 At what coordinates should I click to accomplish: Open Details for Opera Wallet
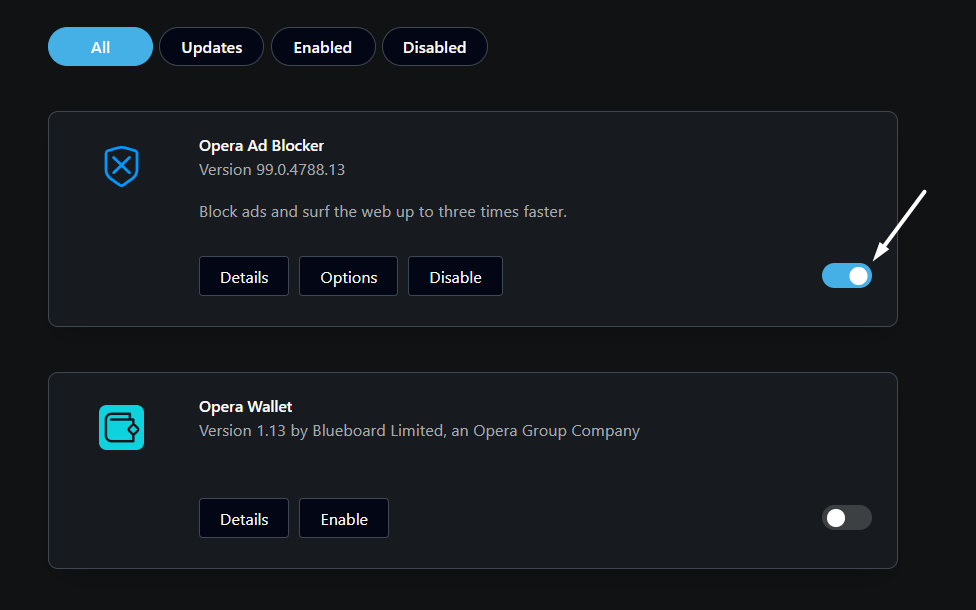[244, 519]
